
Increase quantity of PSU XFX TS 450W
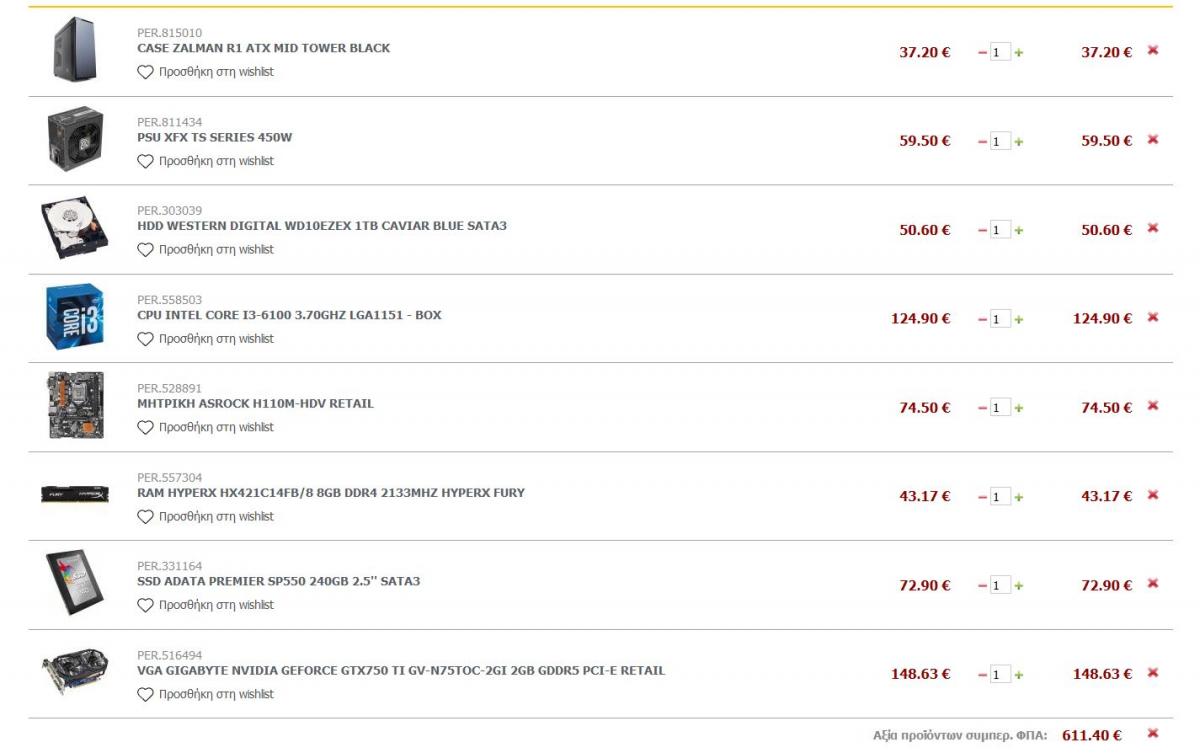1019,142
